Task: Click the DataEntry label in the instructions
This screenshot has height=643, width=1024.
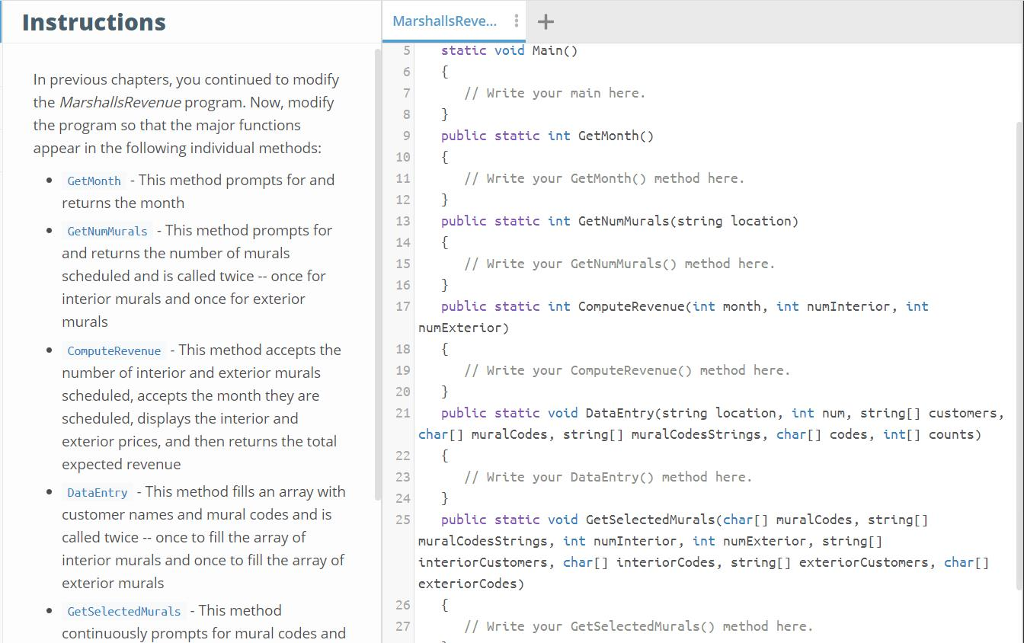Action: (x=96, y=492)
